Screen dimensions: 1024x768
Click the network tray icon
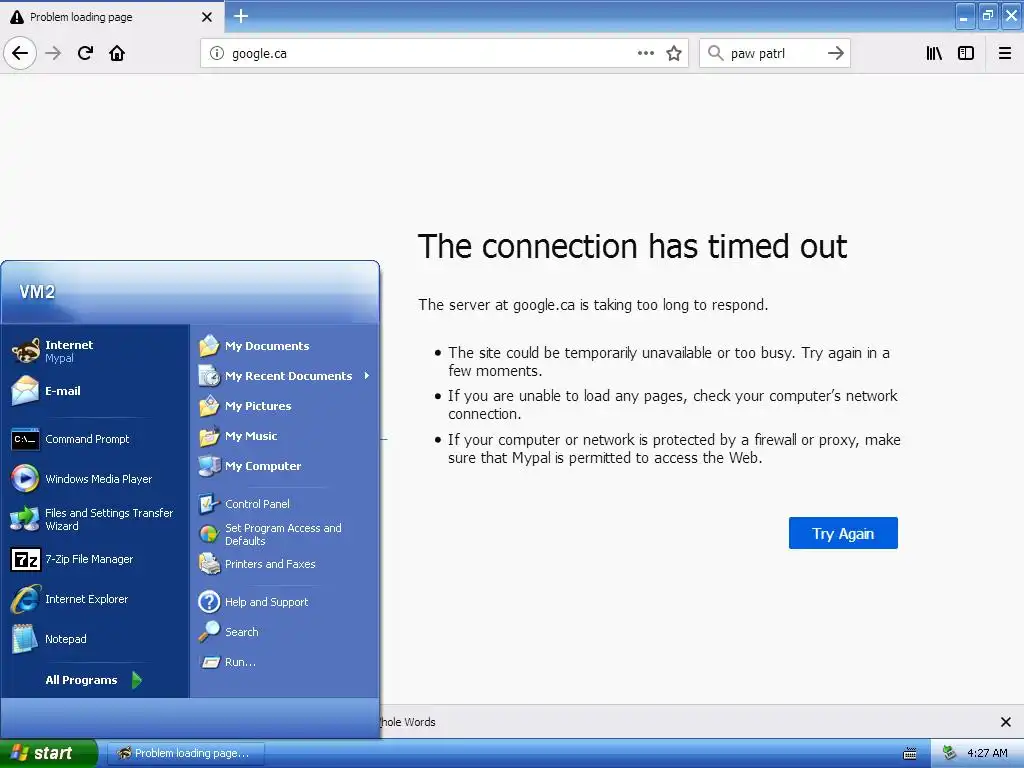point(949,754)
